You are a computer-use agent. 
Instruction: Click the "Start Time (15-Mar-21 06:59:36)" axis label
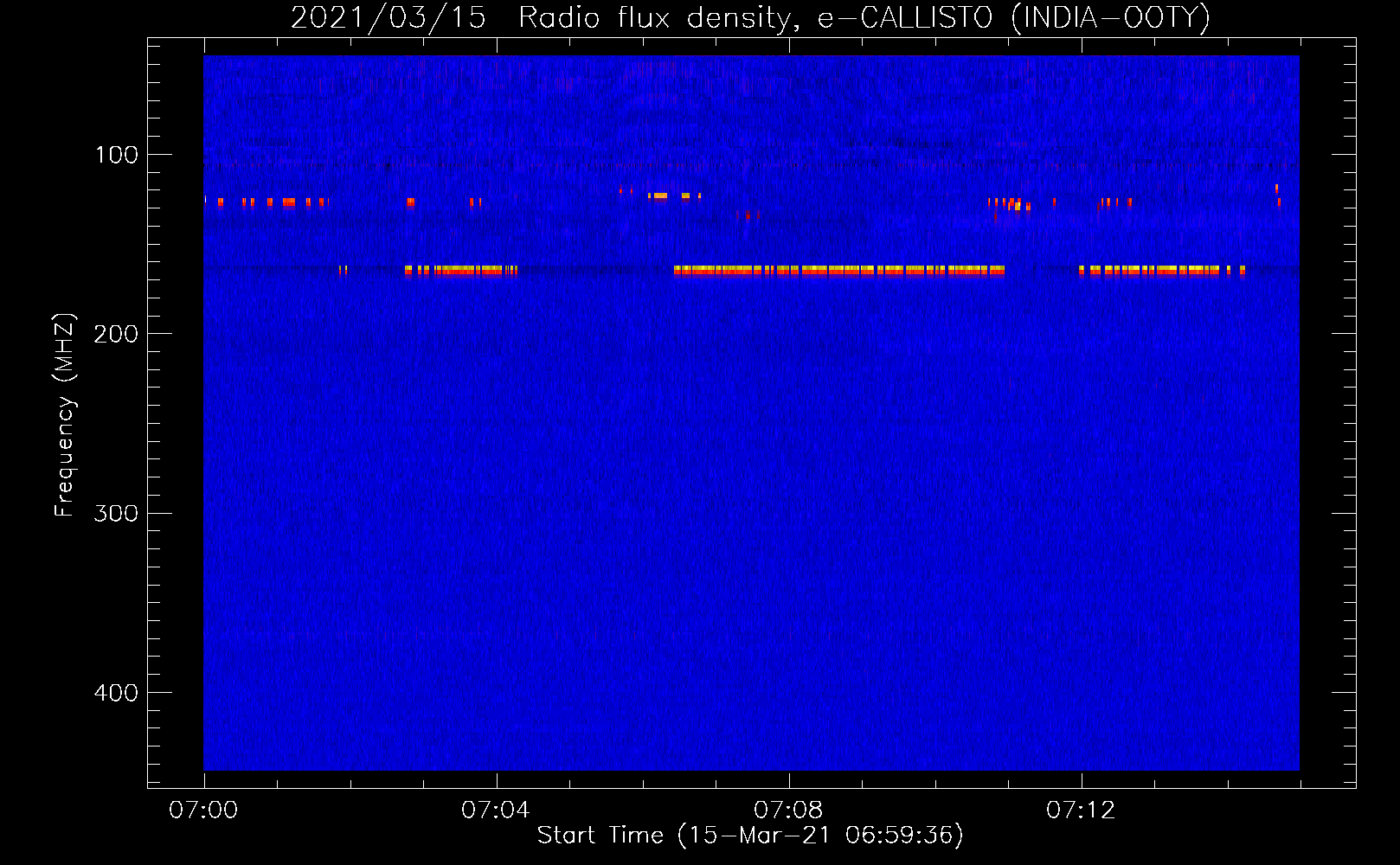pyautogui.click(x=750, y=836)
